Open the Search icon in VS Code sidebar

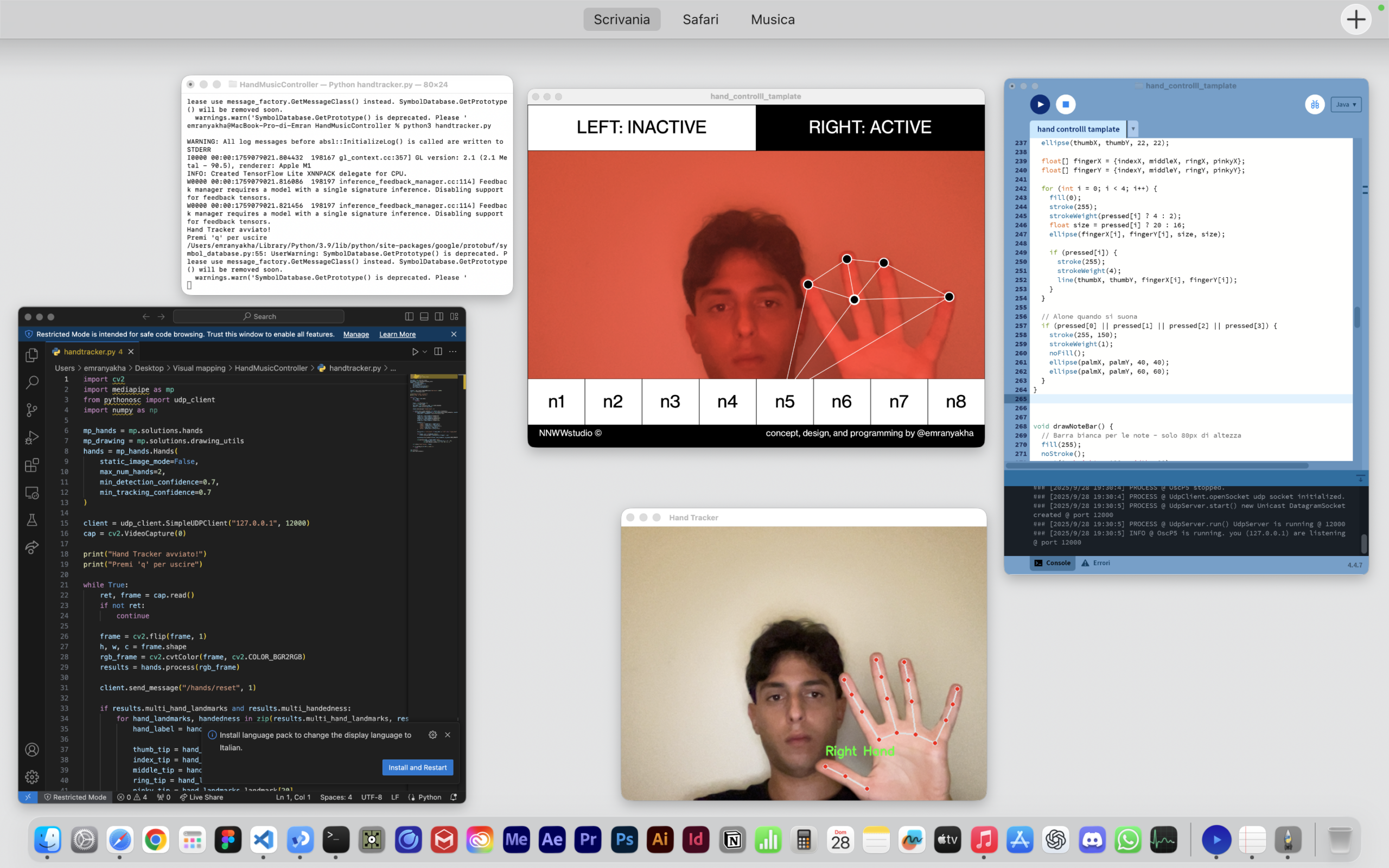32,382
